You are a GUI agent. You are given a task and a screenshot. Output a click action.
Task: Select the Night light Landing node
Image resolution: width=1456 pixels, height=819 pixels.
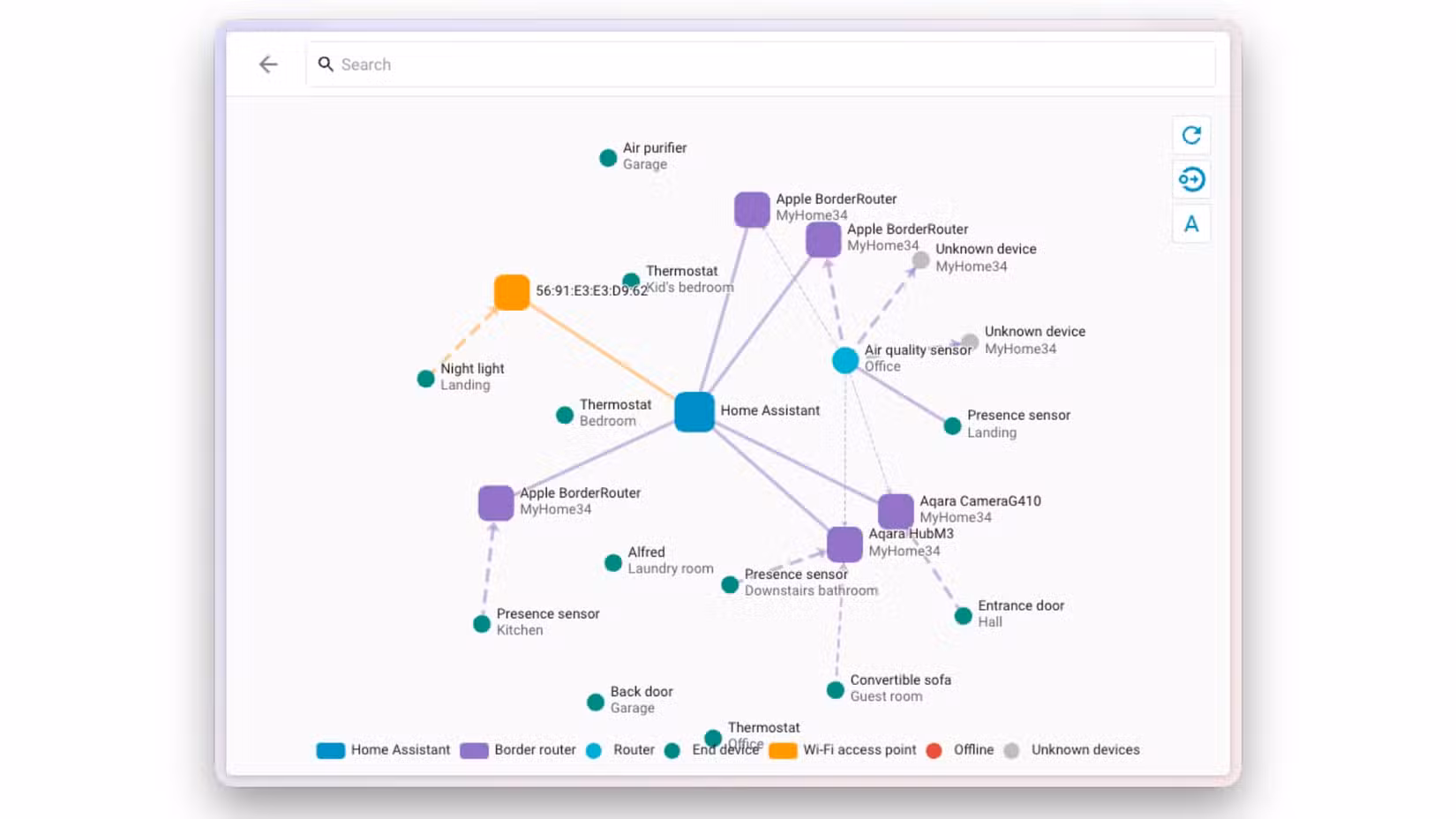(x=425, y=379)
